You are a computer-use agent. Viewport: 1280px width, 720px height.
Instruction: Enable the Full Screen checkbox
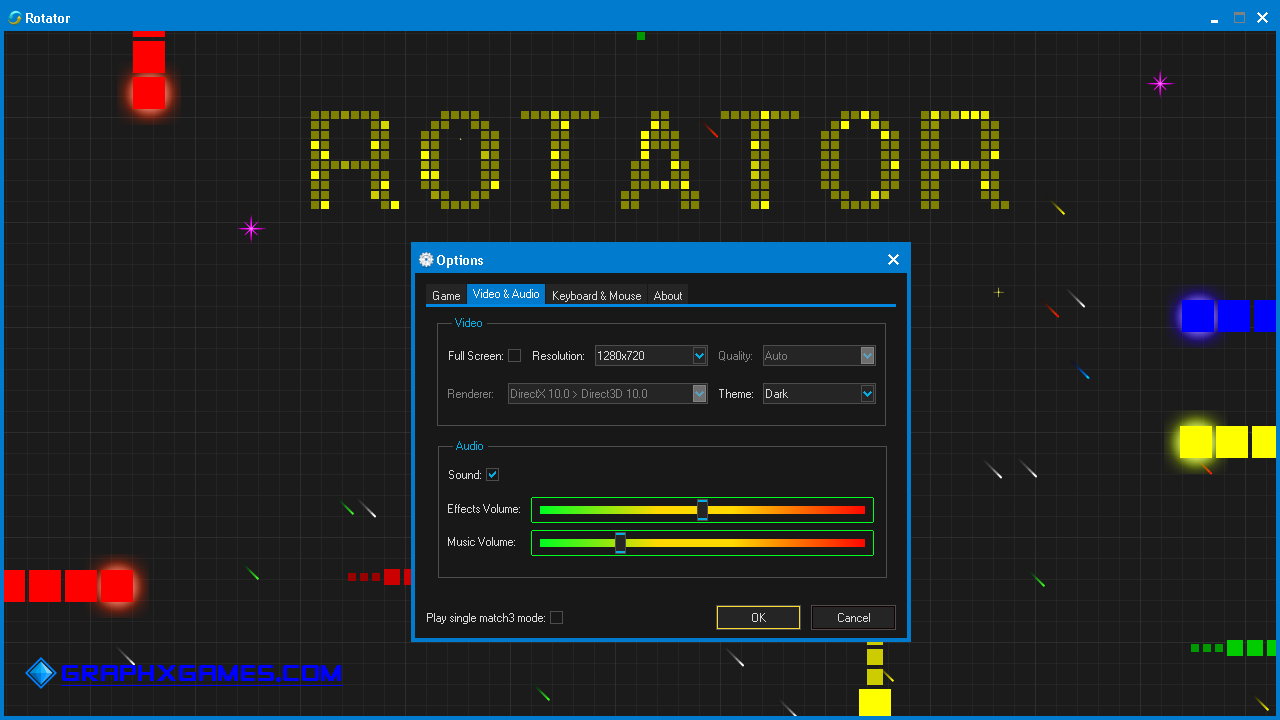click(514, 356)
